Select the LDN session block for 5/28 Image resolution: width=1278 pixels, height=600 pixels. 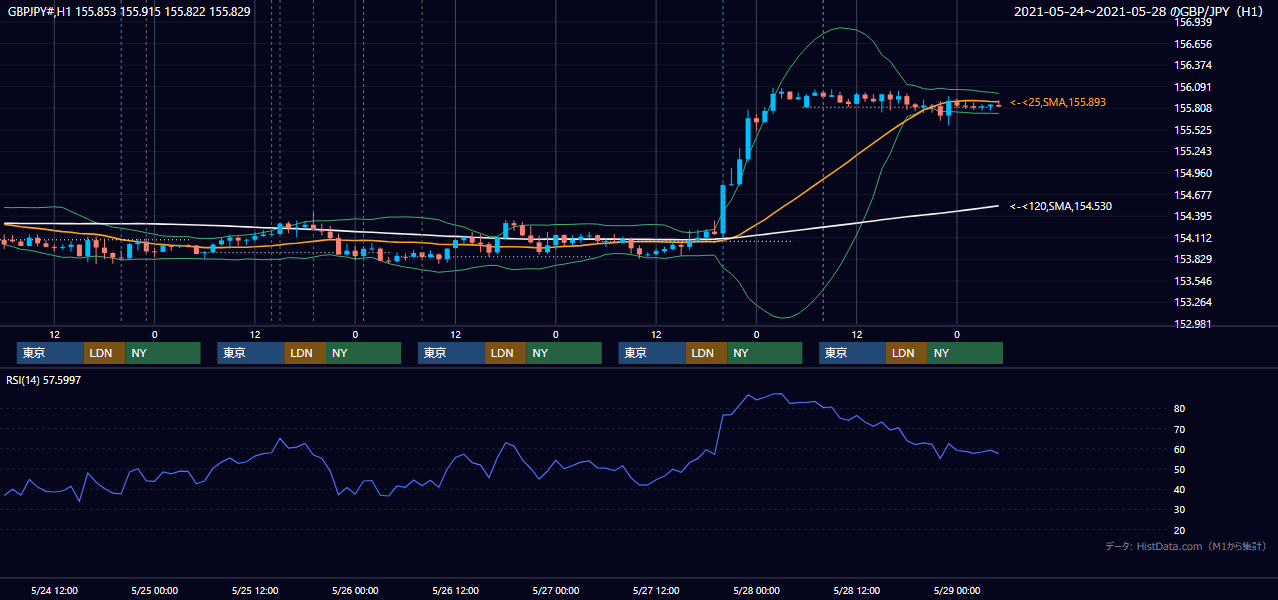click(x=906, y=353)
